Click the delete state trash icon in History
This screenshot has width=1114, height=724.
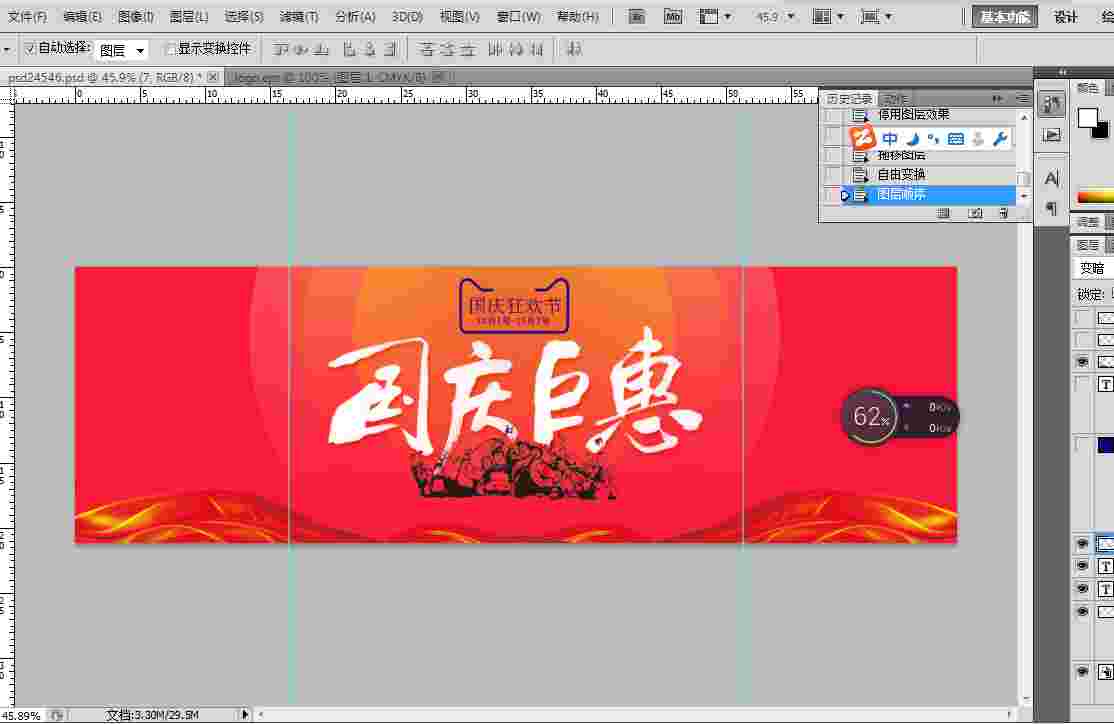[x=1005, y=213]
